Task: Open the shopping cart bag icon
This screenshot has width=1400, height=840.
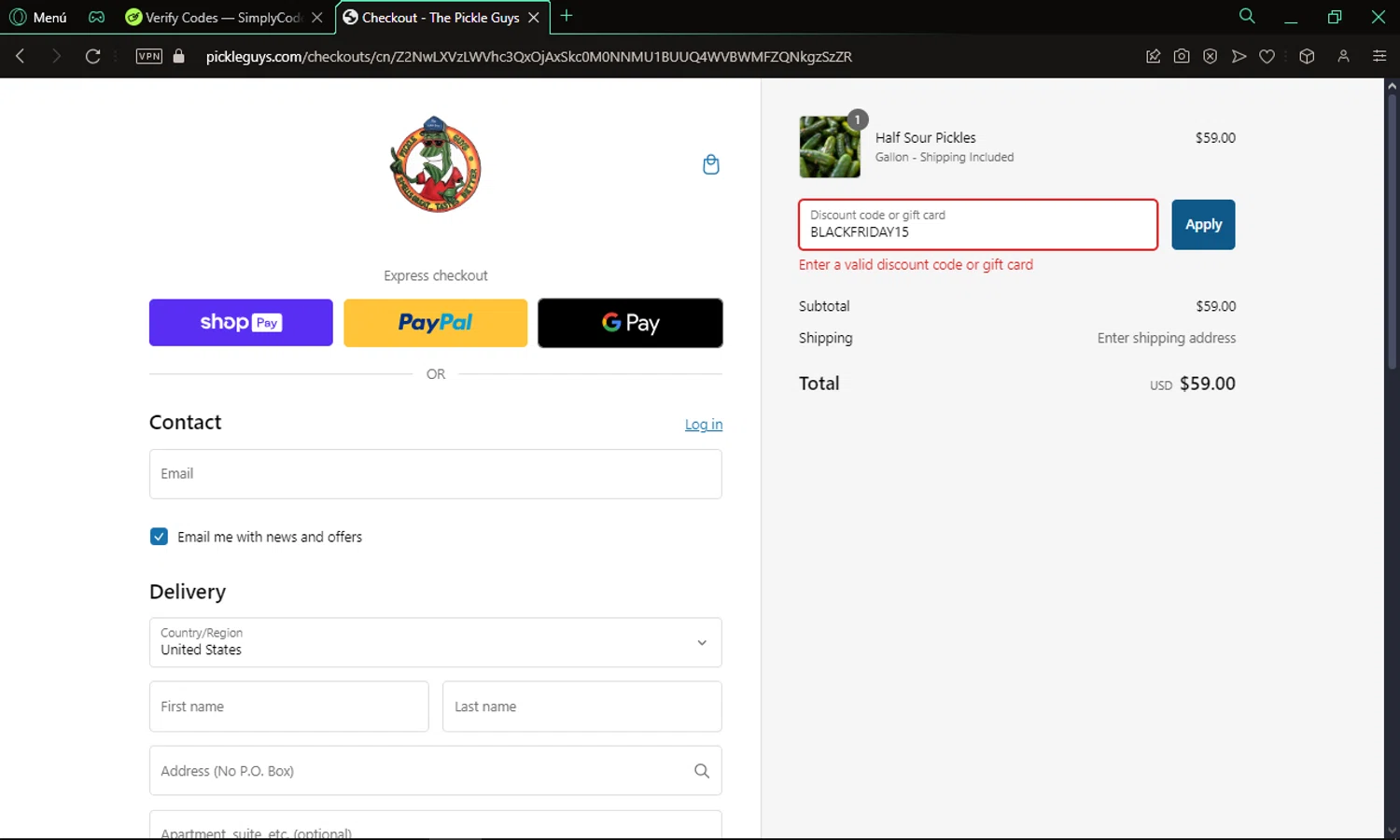Action: (710, 164)
